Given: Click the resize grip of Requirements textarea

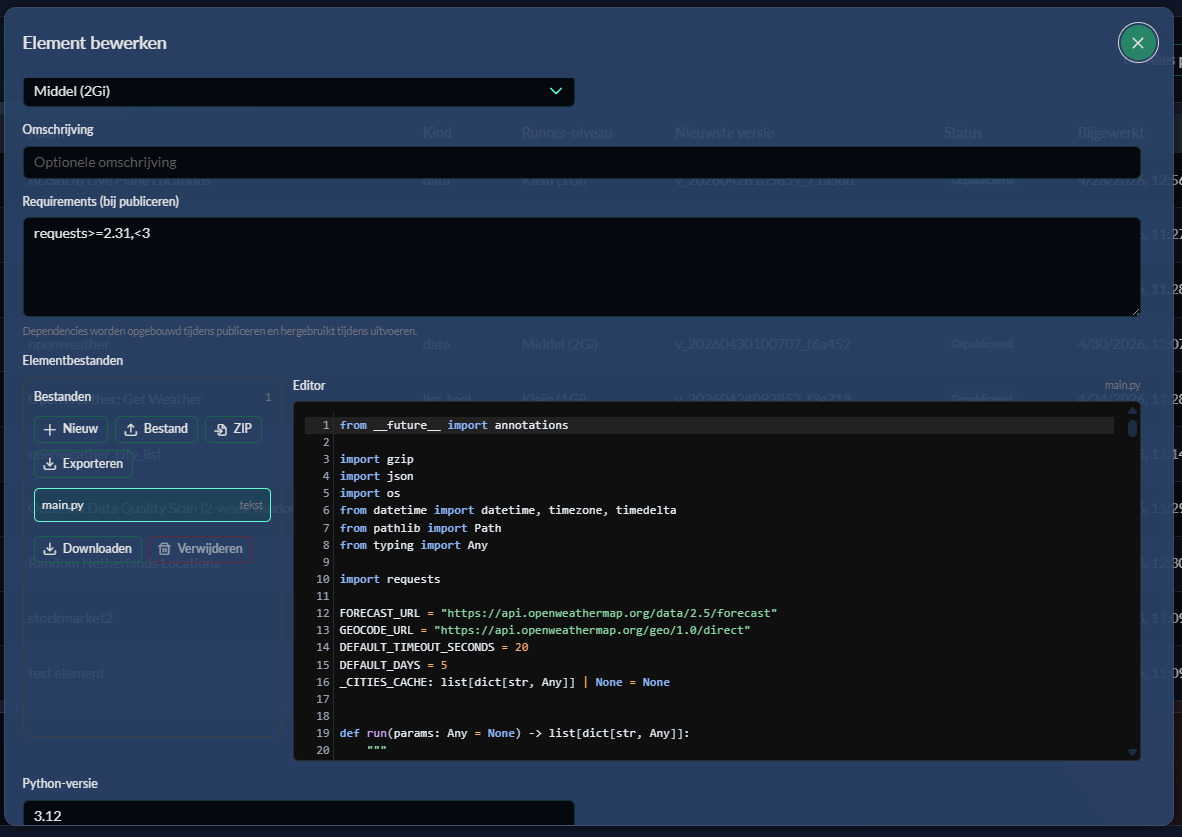Looking at the screenshot, I should 1135,311.
